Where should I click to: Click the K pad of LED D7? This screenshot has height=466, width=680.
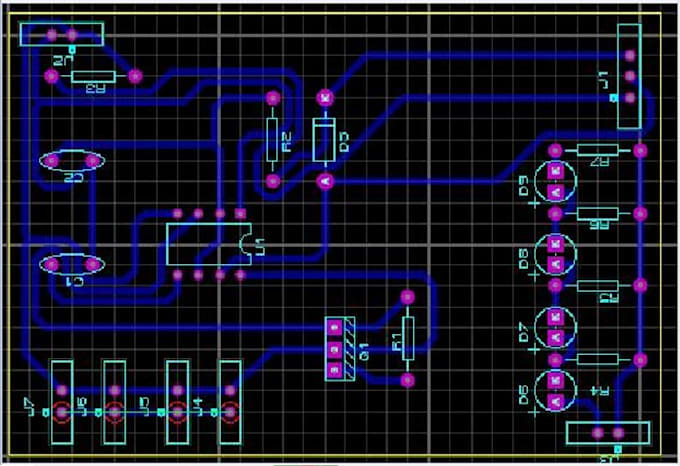click(x=556, y=317)
